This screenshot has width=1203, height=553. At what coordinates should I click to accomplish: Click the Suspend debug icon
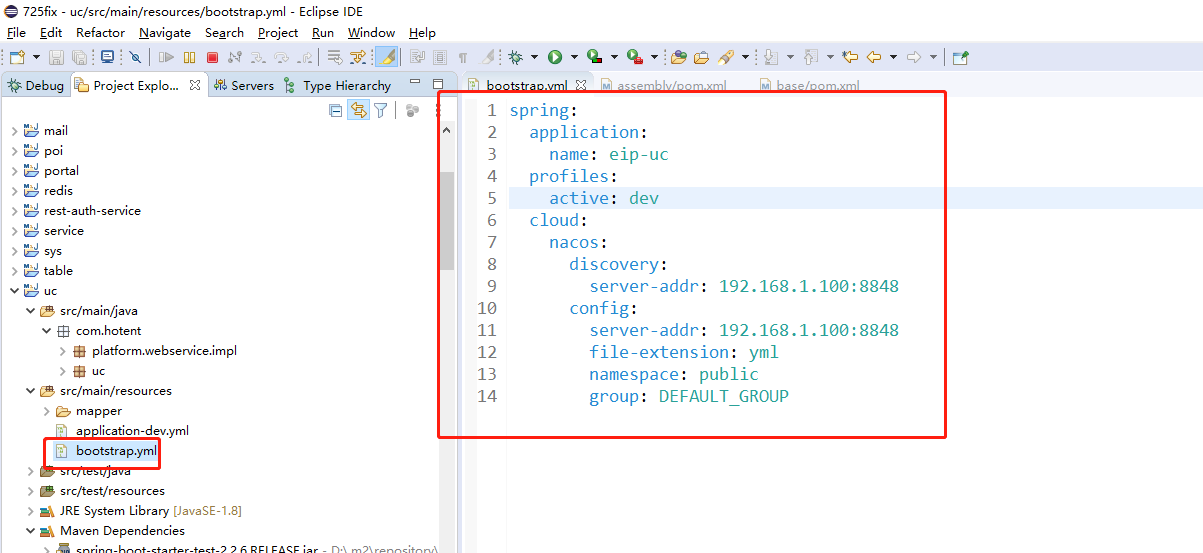(x=189, y=58)
